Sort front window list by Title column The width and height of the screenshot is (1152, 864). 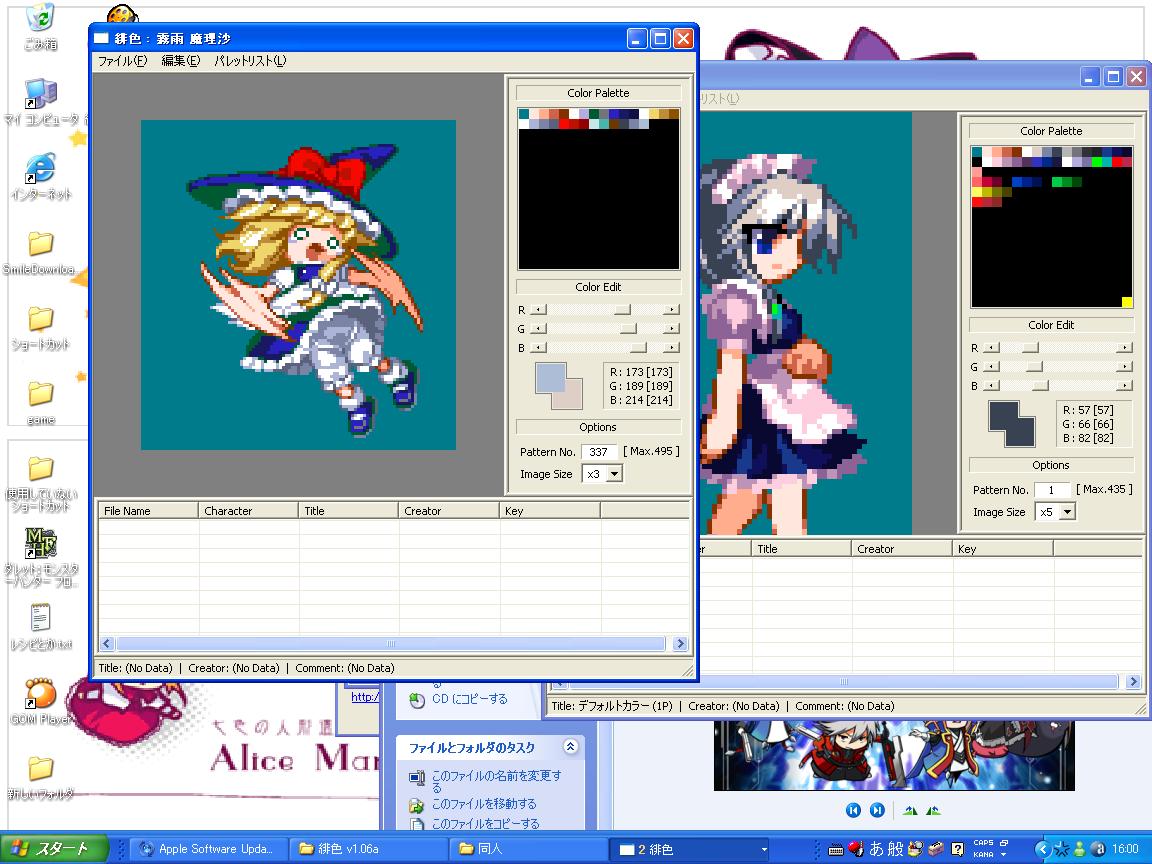point(348,511)
